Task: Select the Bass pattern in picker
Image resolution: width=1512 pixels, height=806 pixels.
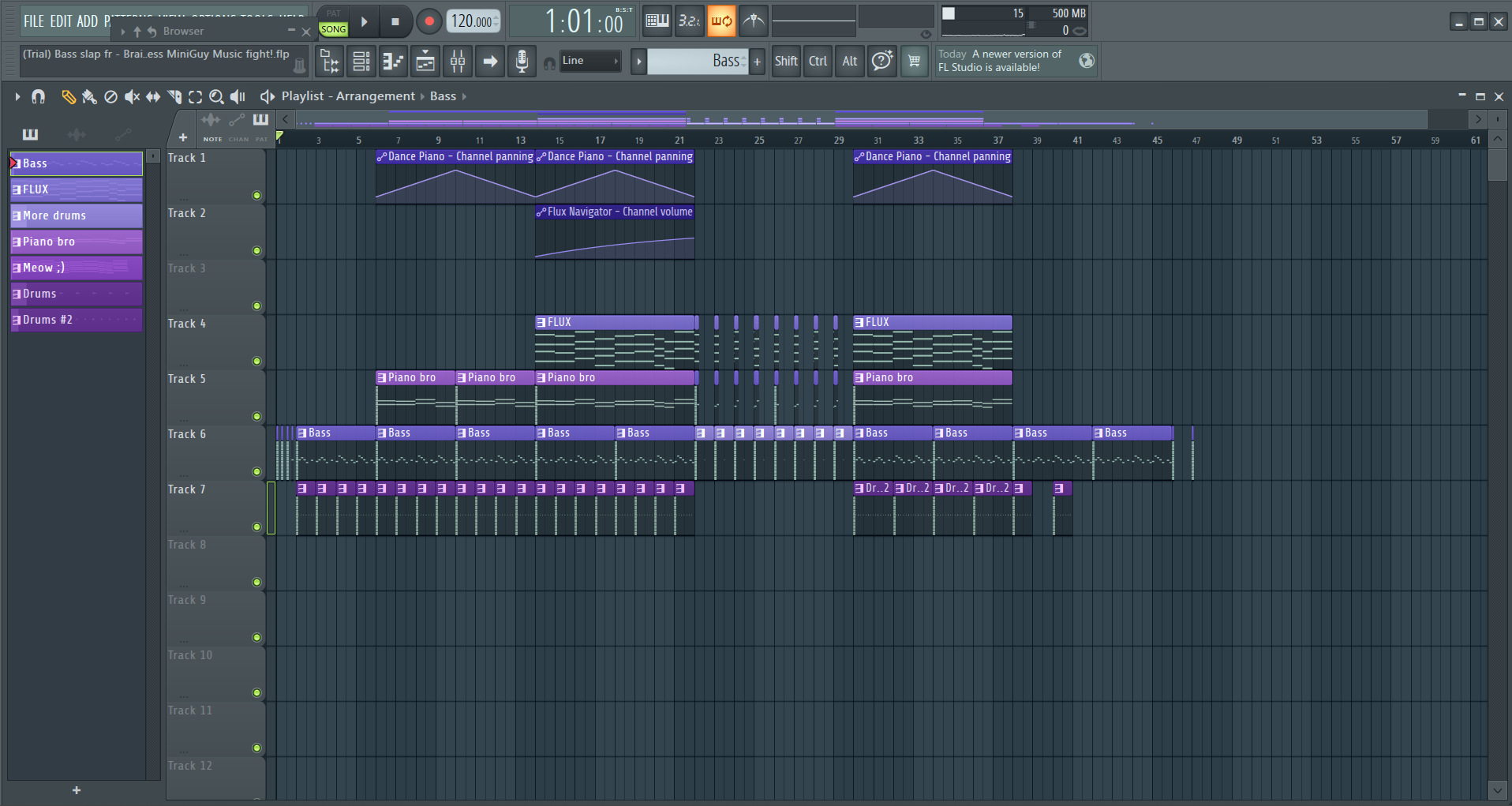Action: pos(77,163)
